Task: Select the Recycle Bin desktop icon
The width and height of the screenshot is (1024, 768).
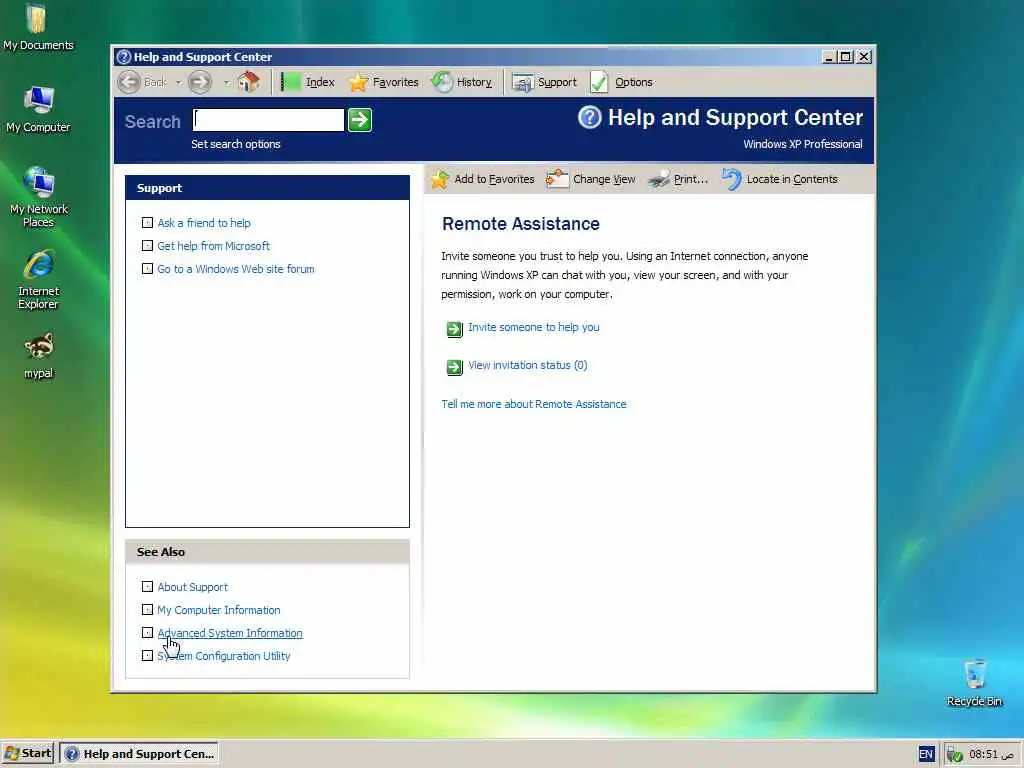Action: [x=974, y=683]
